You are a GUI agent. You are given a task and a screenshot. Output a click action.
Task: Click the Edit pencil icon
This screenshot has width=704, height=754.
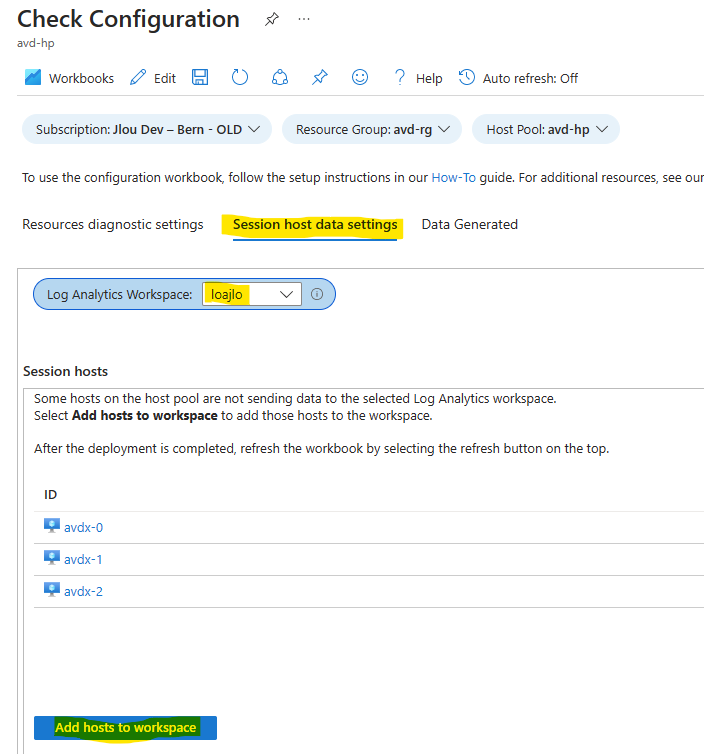[138, 78]
